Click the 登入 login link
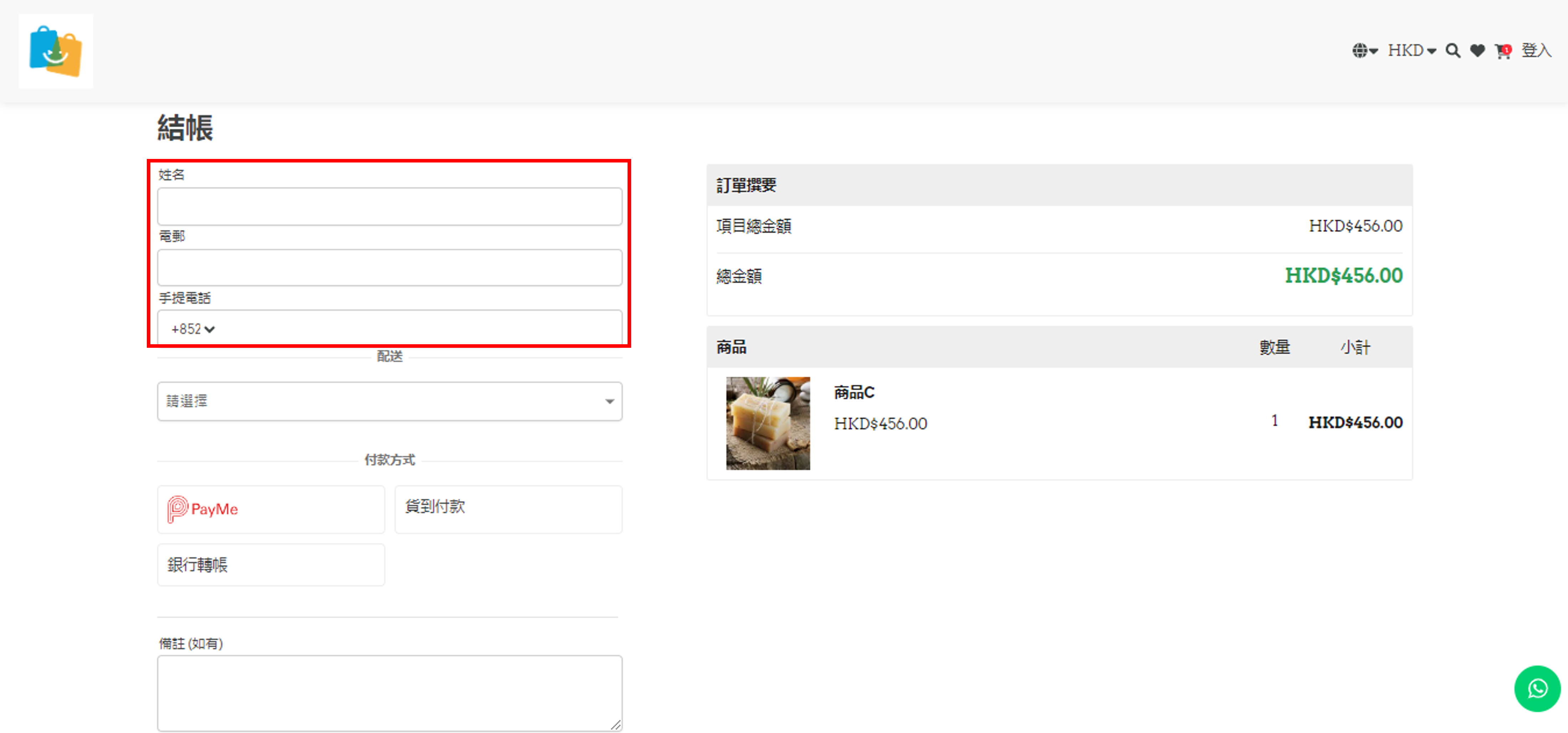This screenshot has width=1568, height=733. [1536, 51]
